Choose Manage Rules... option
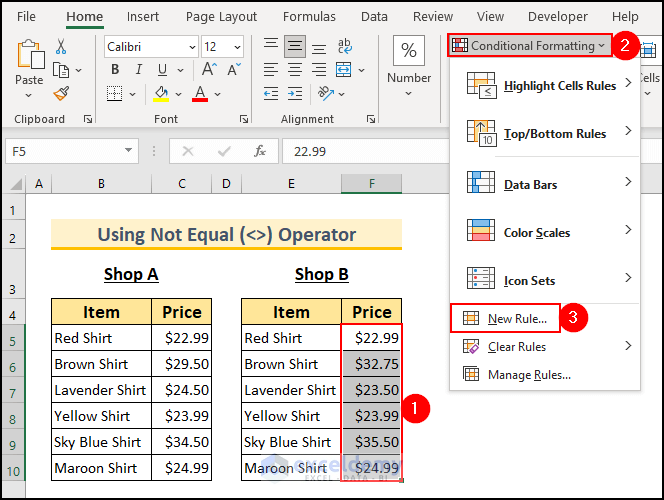 click(x=545, y=374)
